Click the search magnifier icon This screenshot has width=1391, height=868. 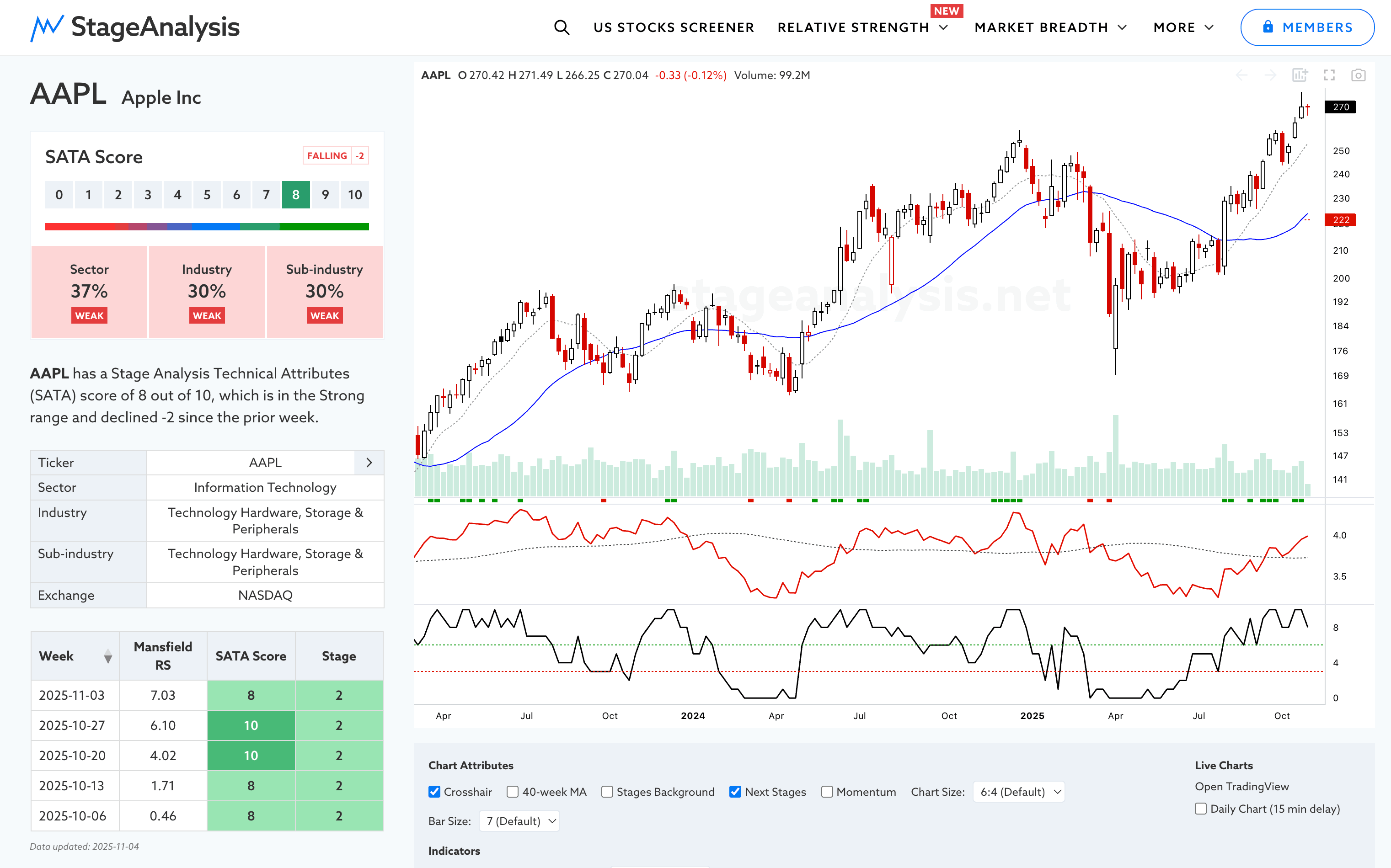(x=561, y=27)
